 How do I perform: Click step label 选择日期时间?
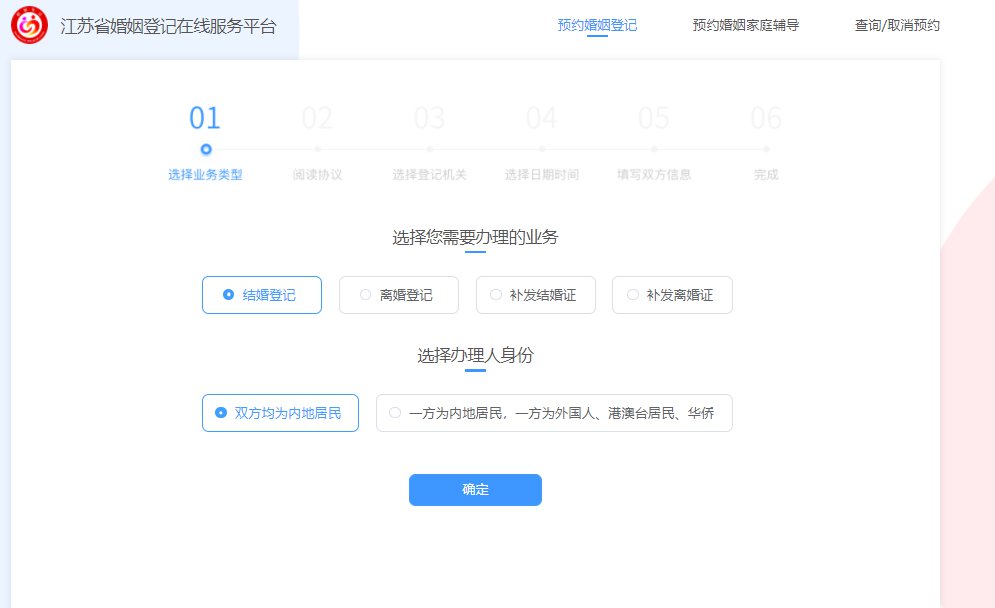542,175
